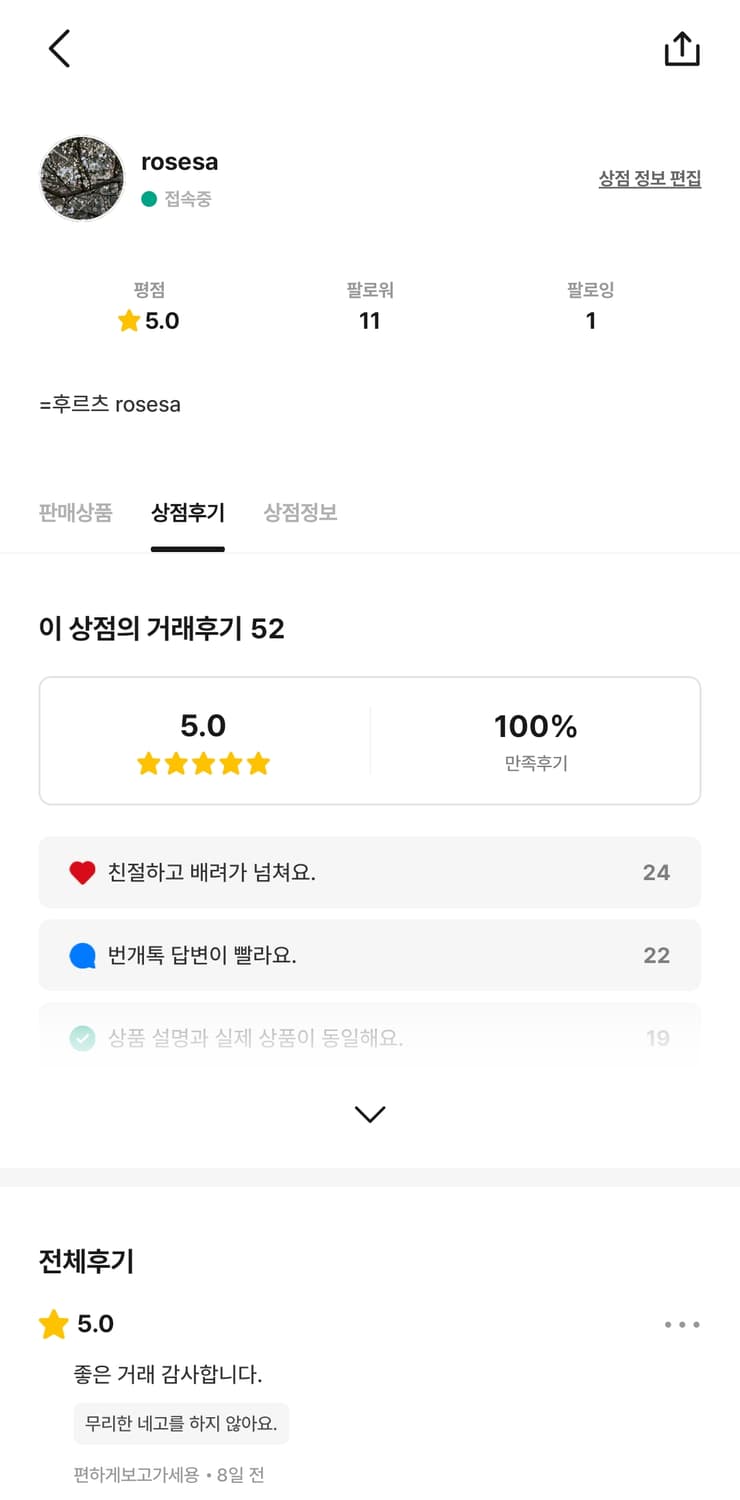Click the five-star rating row
The height and width of the screenshot is (1500, 740).
pos(203,764)
